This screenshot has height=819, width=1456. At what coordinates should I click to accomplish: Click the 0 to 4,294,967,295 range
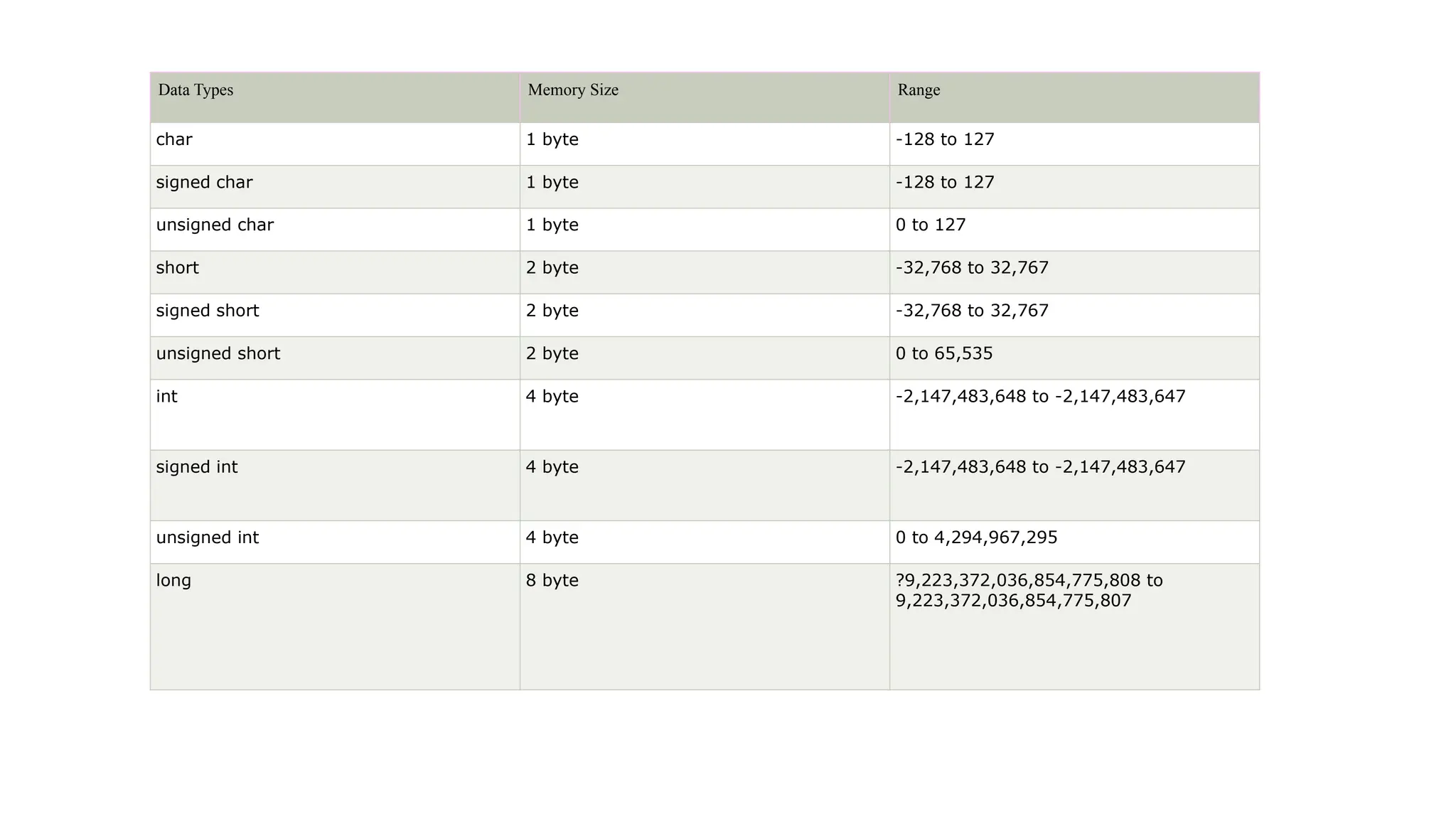click(x=977, y=537)
